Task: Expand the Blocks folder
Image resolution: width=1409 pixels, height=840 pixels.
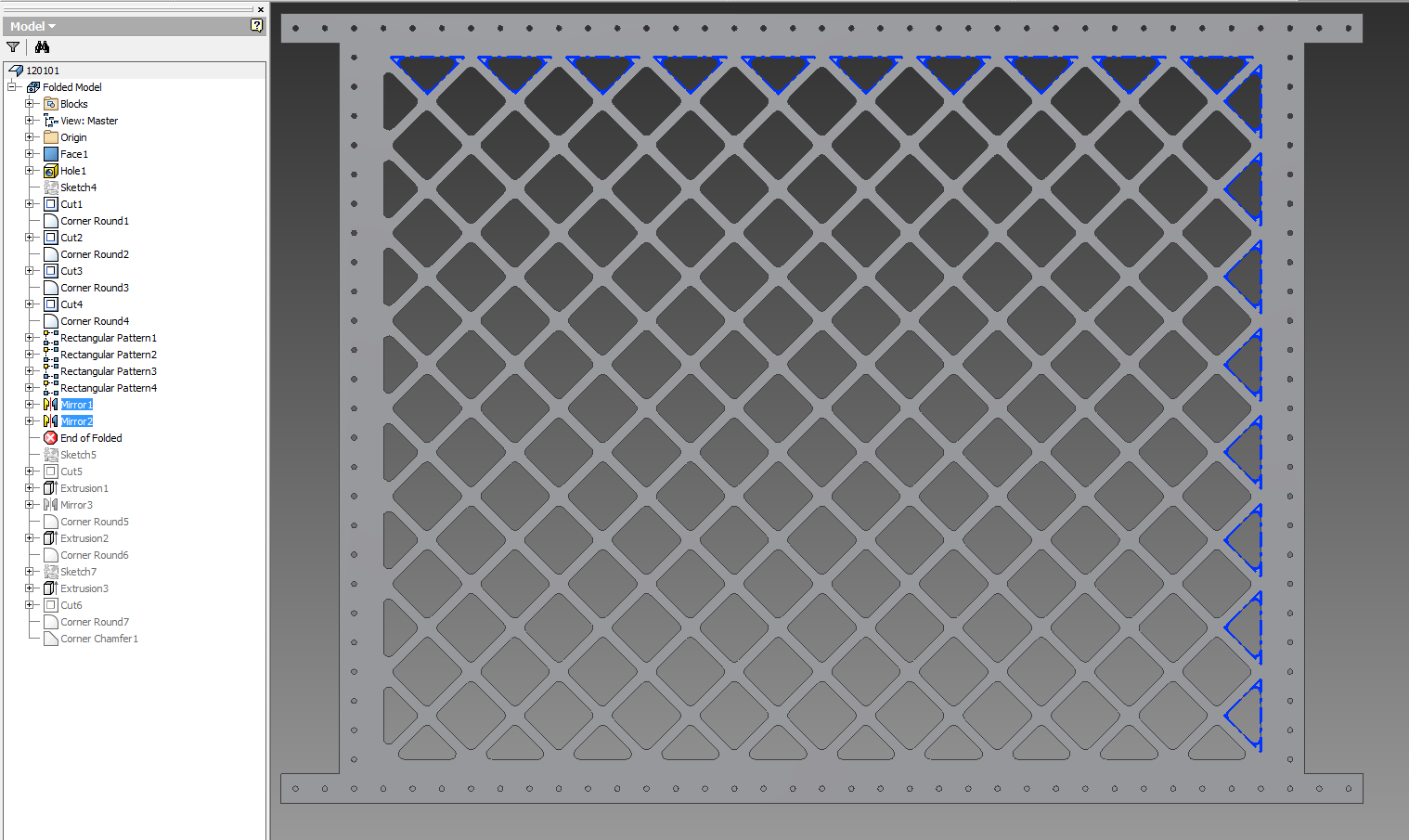Action: pos(30,104)
